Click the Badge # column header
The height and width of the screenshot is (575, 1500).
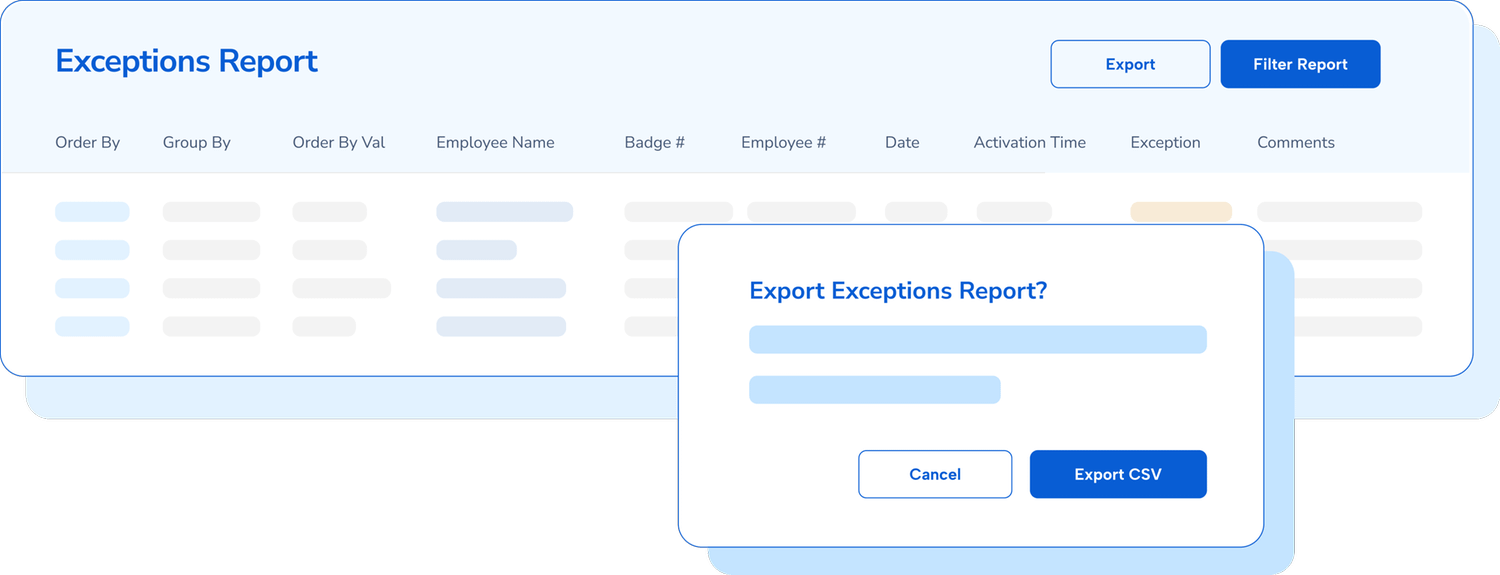pyautogui.click(x=654, y=142)
